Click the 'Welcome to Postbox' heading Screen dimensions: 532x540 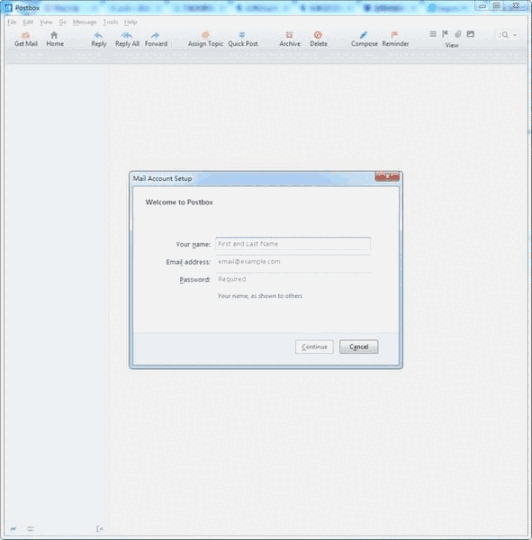[x=179, y=202]
